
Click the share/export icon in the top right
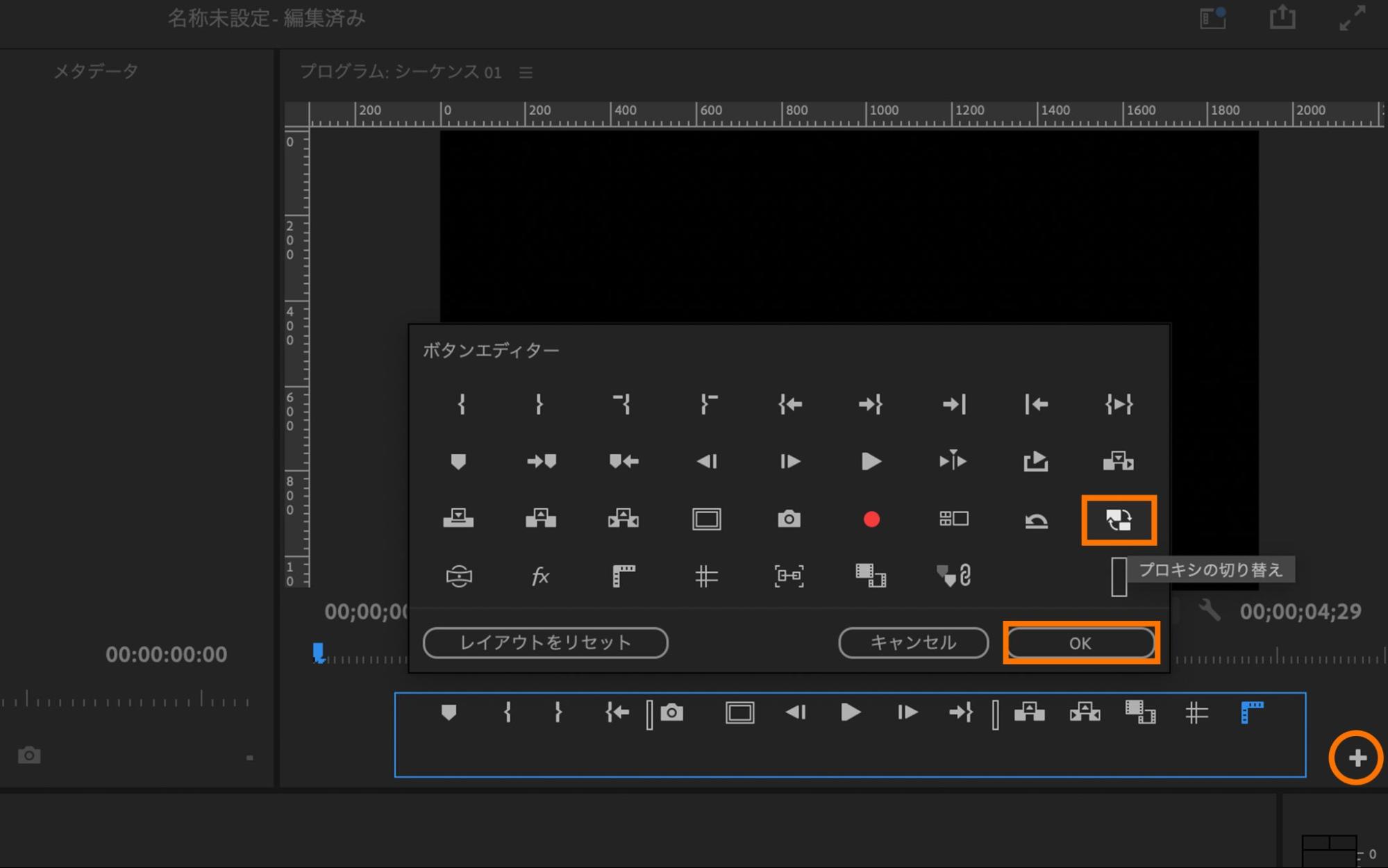(x=1282, y=17)
